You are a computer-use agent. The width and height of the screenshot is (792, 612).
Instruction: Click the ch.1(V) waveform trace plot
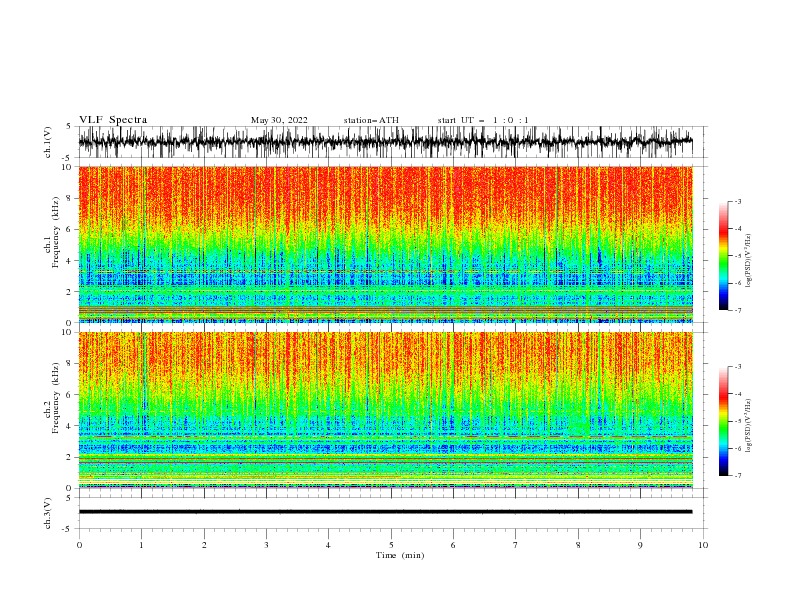coord(385,142)
